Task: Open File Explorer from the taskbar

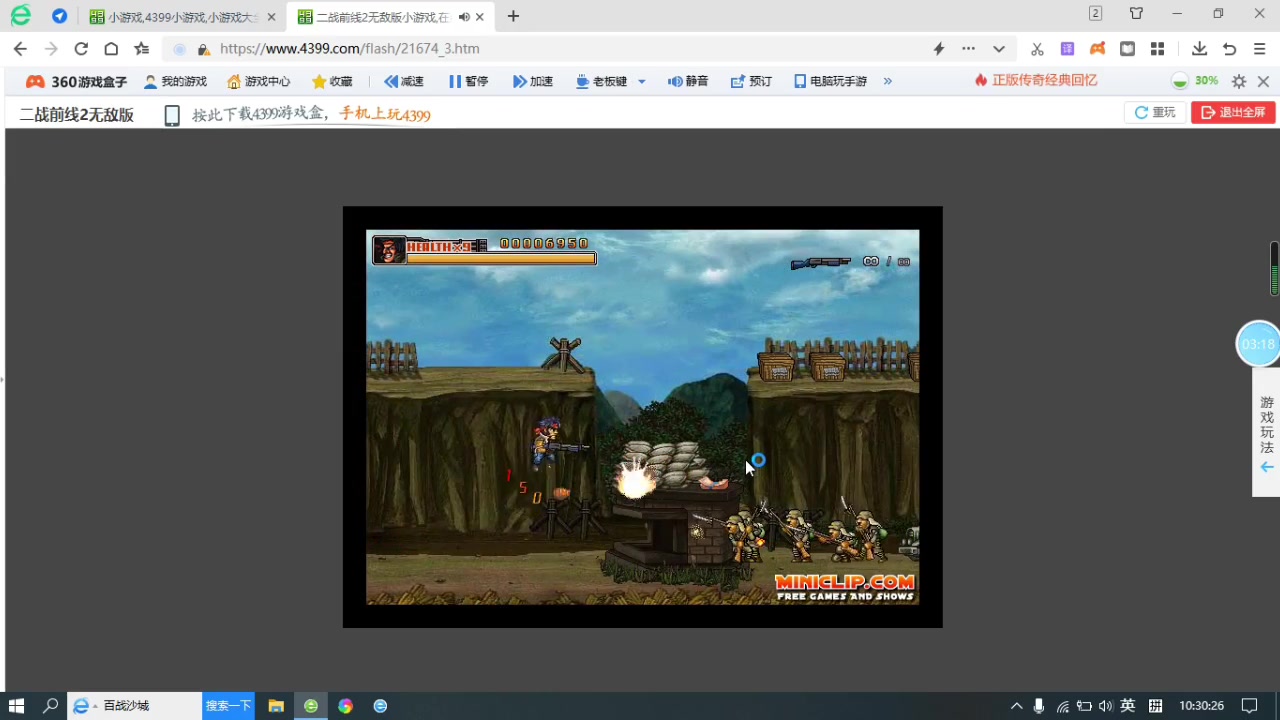Action: 276,706
